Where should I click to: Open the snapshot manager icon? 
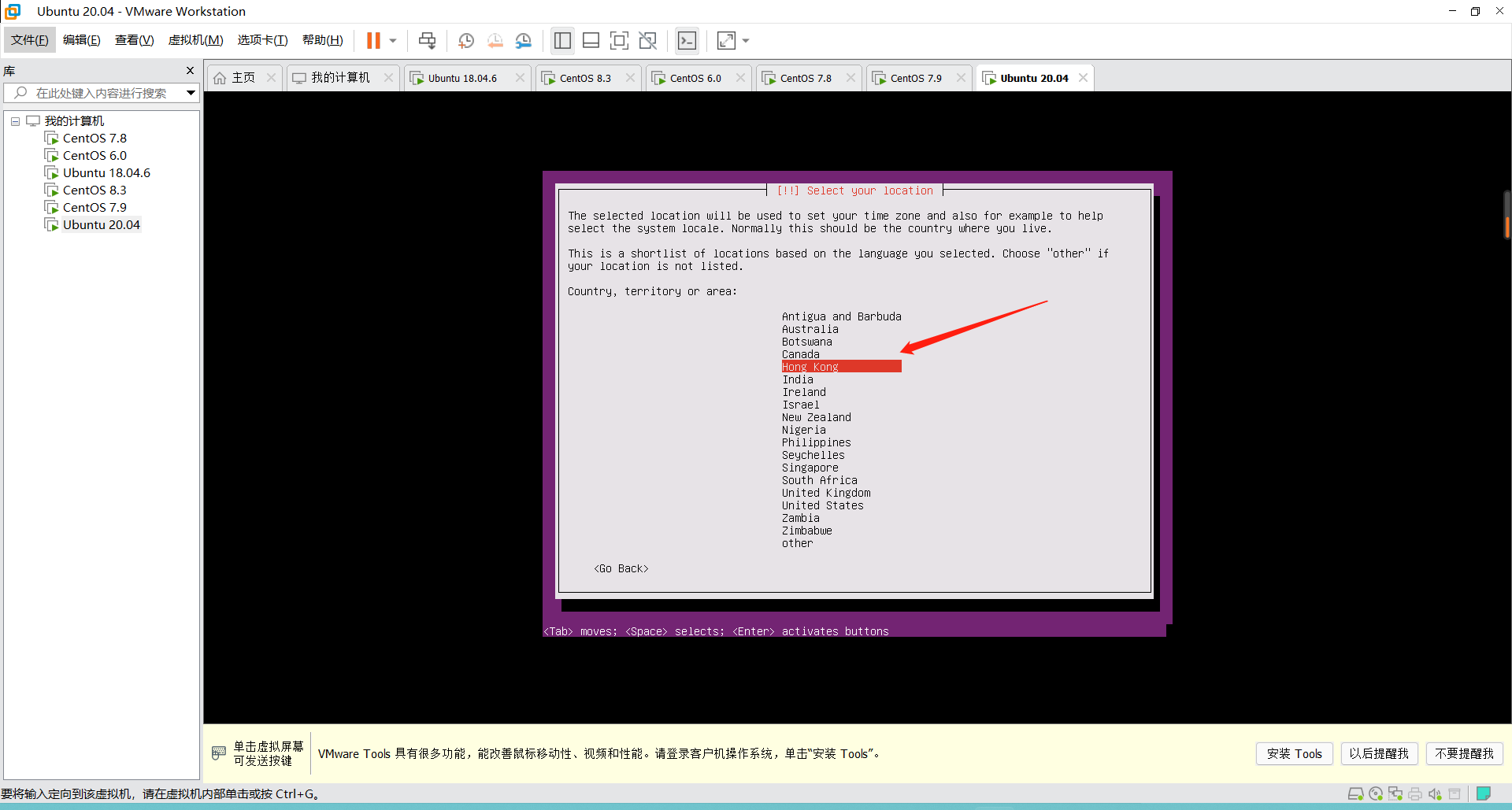coord(524,40)
